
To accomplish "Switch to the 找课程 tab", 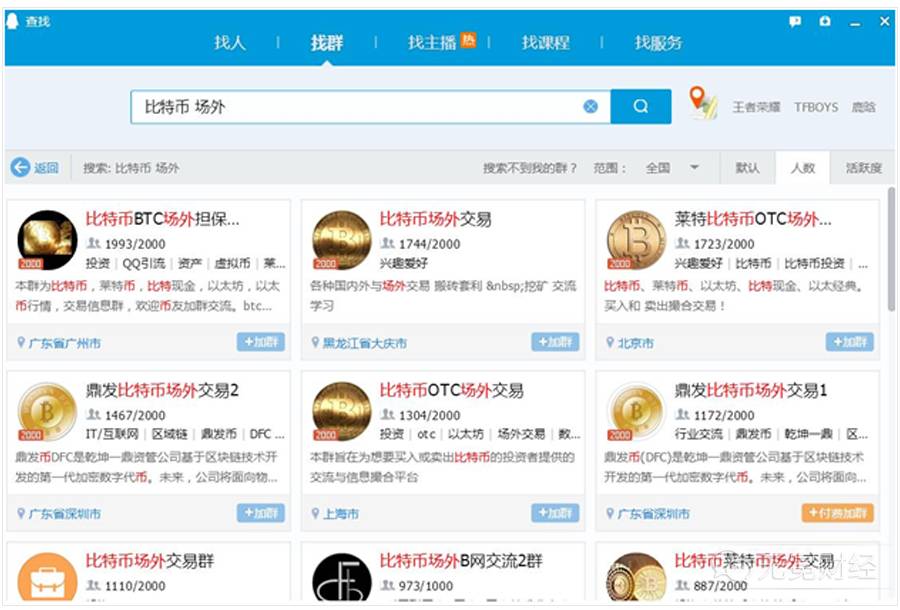I will coord(545,42).
